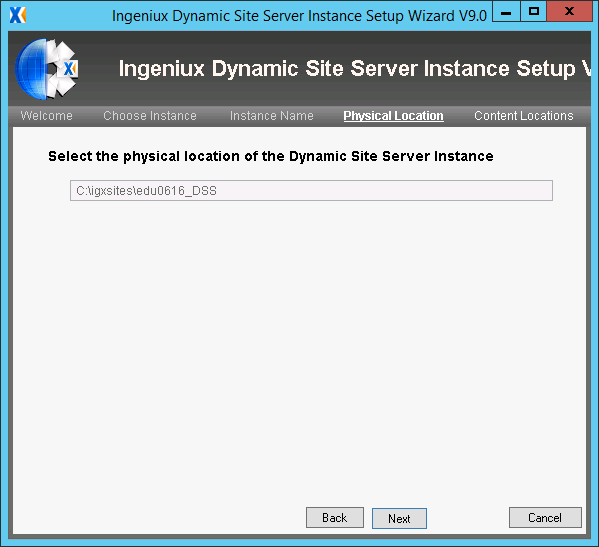Minimize the setup wizard window
This screenshot has width=599, height=547.
pyautogui.click(x=506, y=12)
